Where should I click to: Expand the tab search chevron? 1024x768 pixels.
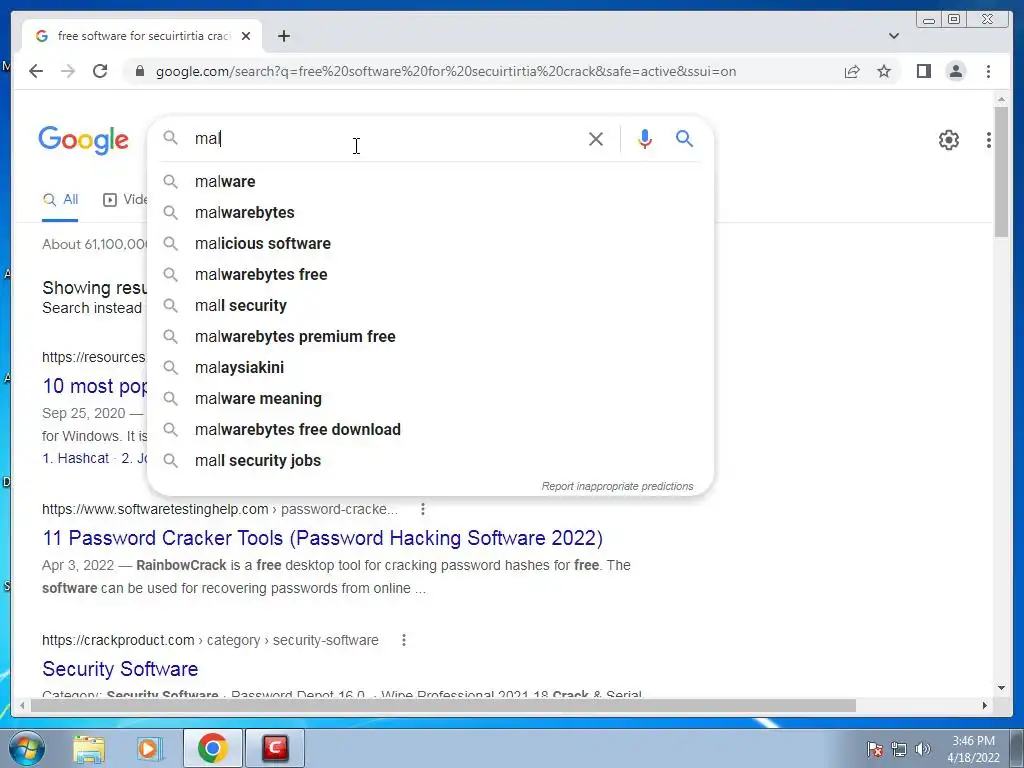894,36
